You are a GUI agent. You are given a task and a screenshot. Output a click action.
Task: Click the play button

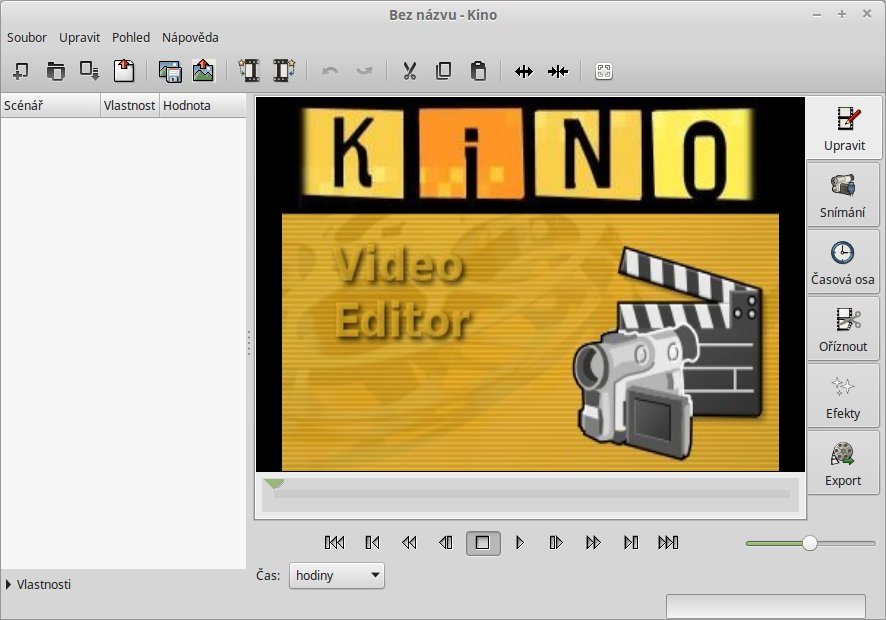pyautogui.click(x=520, y=543)
